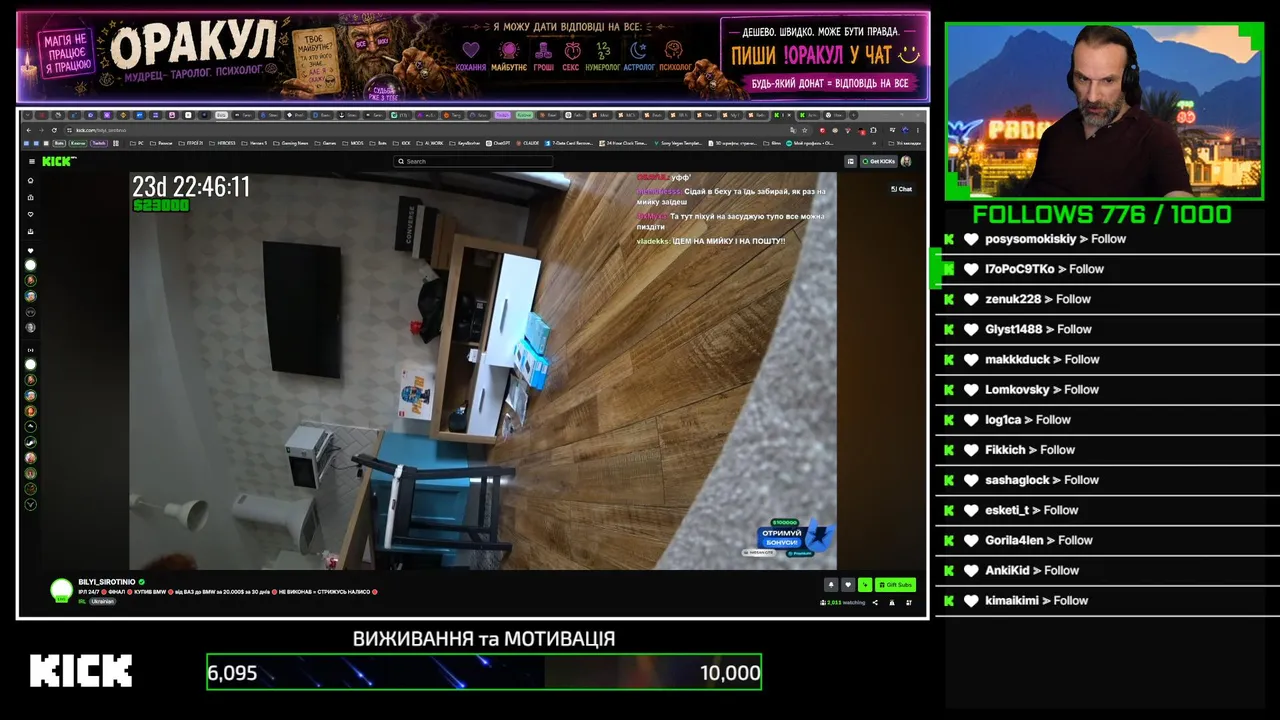Click the Oracle banner at the top
The width and height of the screenshot is (1280, 720).
(x=473, y=56)
